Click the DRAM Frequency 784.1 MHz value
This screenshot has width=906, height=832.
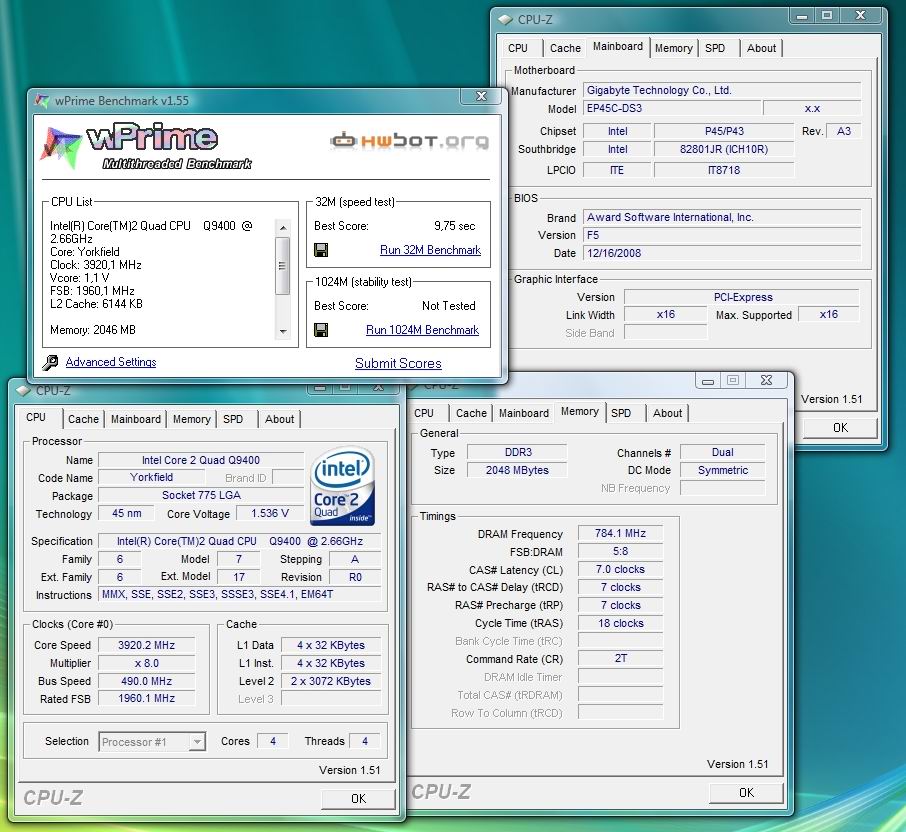click(x=620, y=533)
